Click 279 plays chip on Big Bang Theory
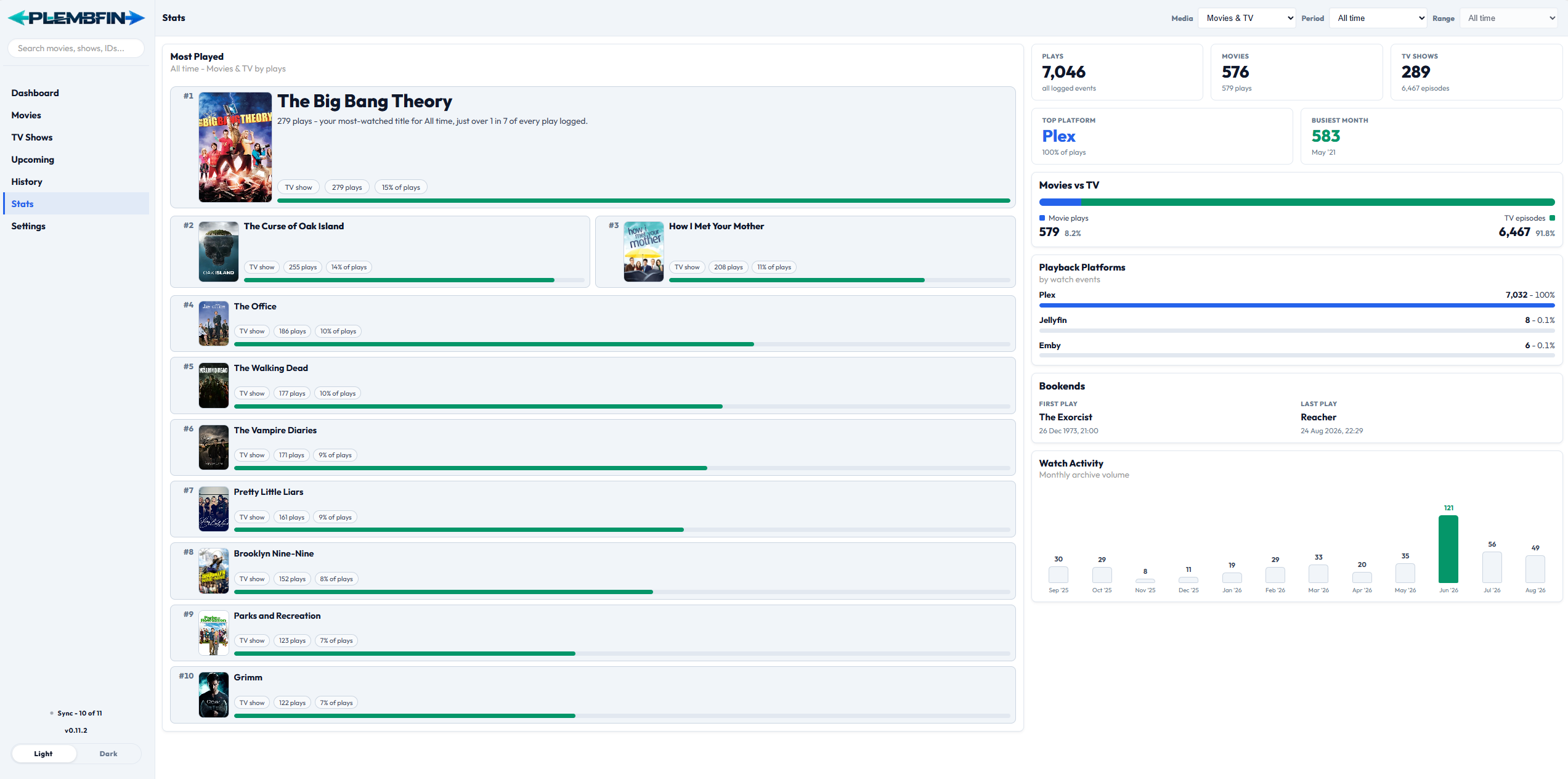 click(347, 187)
